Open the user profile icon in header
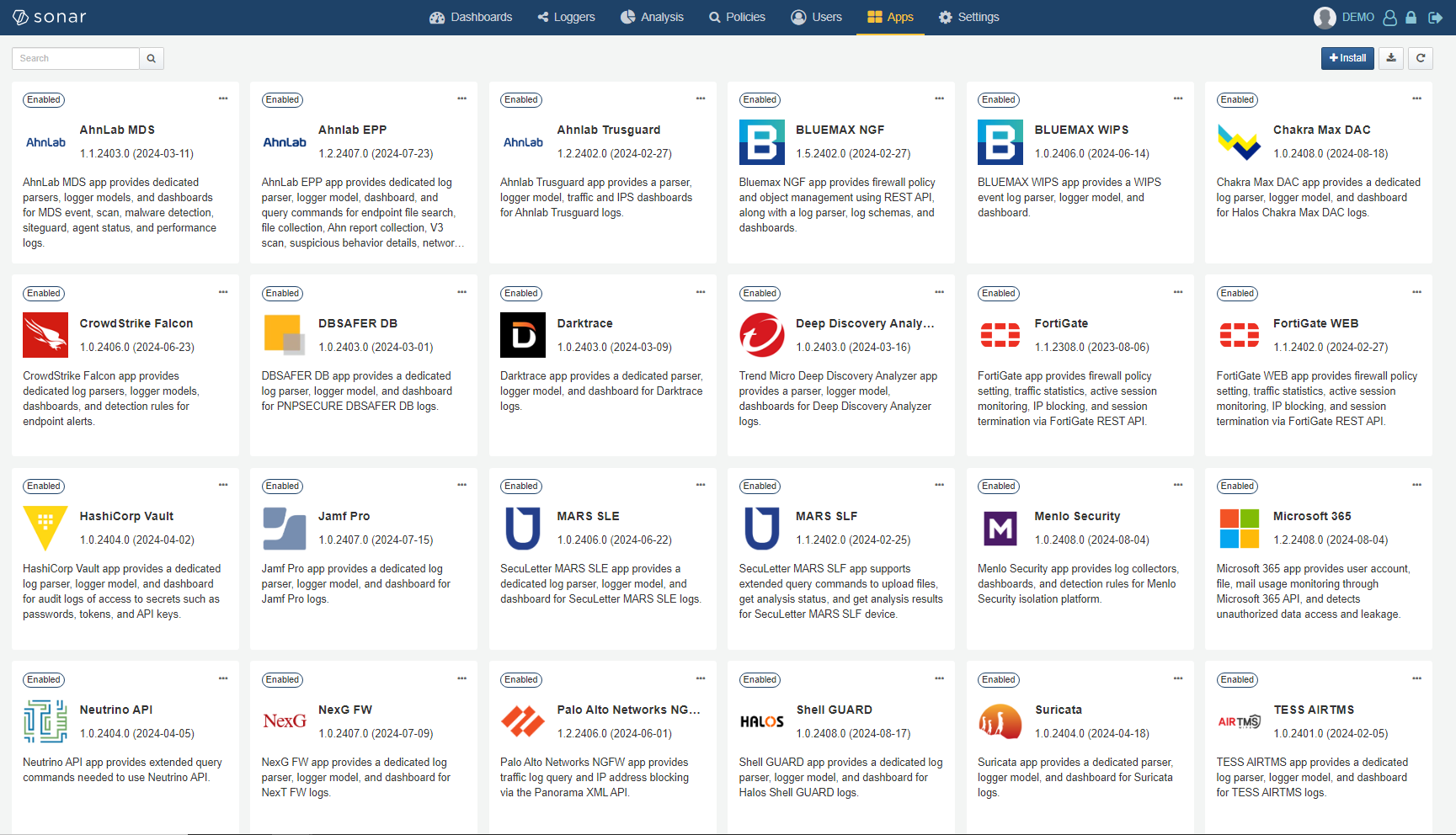 click(1390, 17)
